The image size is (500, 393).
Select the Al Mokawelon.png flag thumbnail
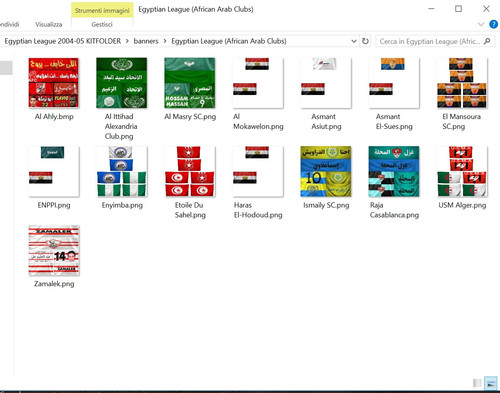click(x=258, y=83)
